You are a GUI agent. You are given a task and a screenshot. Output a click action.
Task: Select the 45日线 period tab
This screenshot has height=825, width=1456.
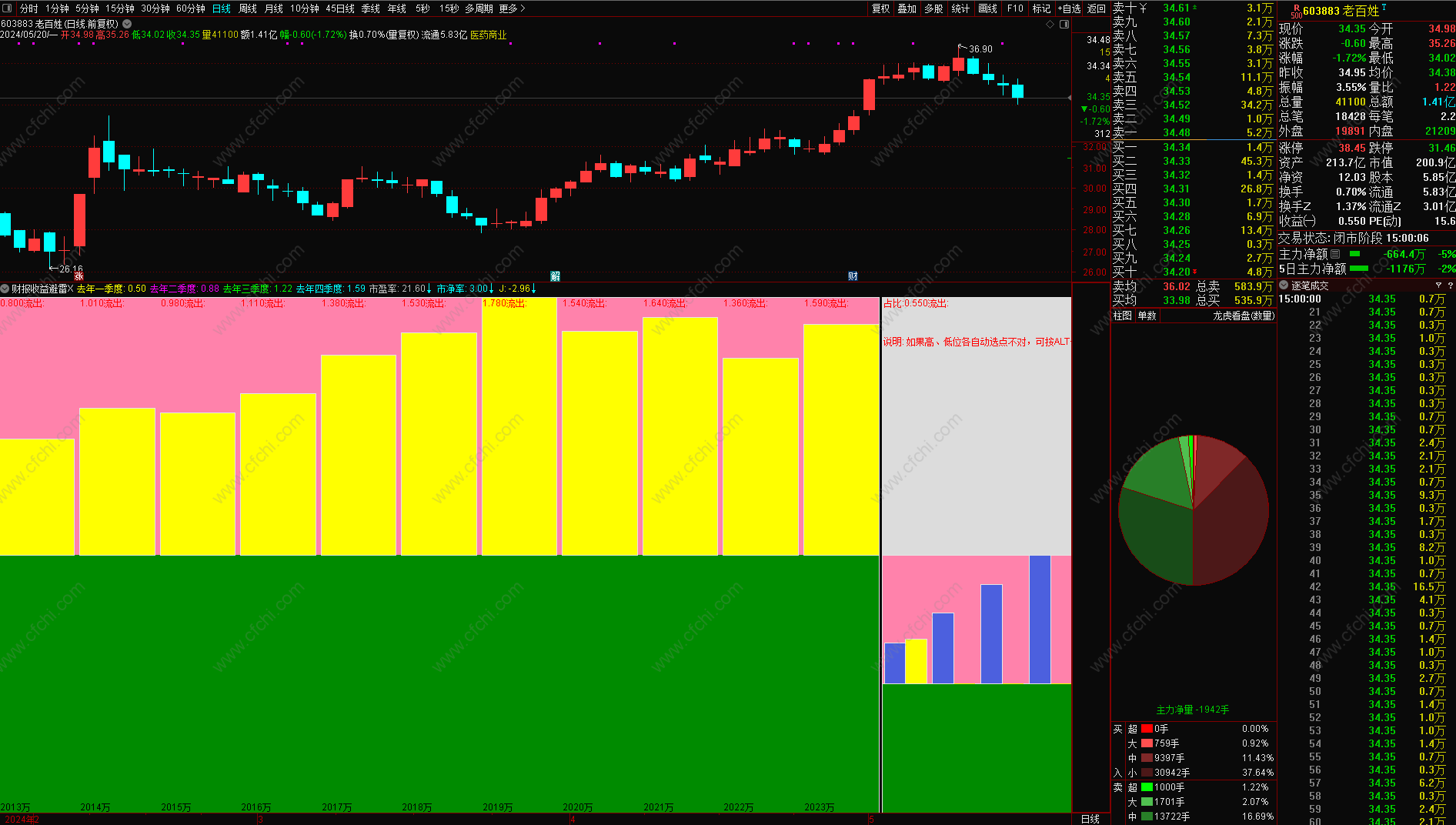pos(340,8)
